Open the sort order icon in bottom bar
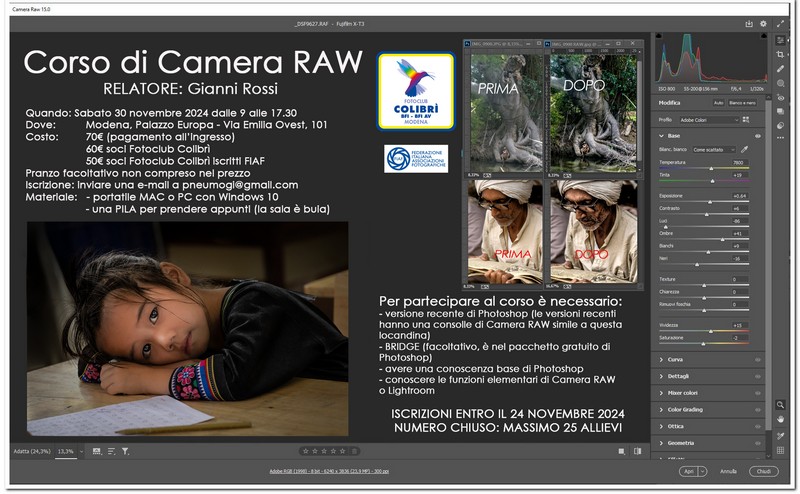800x494 pixels. (x=111, y=451)
